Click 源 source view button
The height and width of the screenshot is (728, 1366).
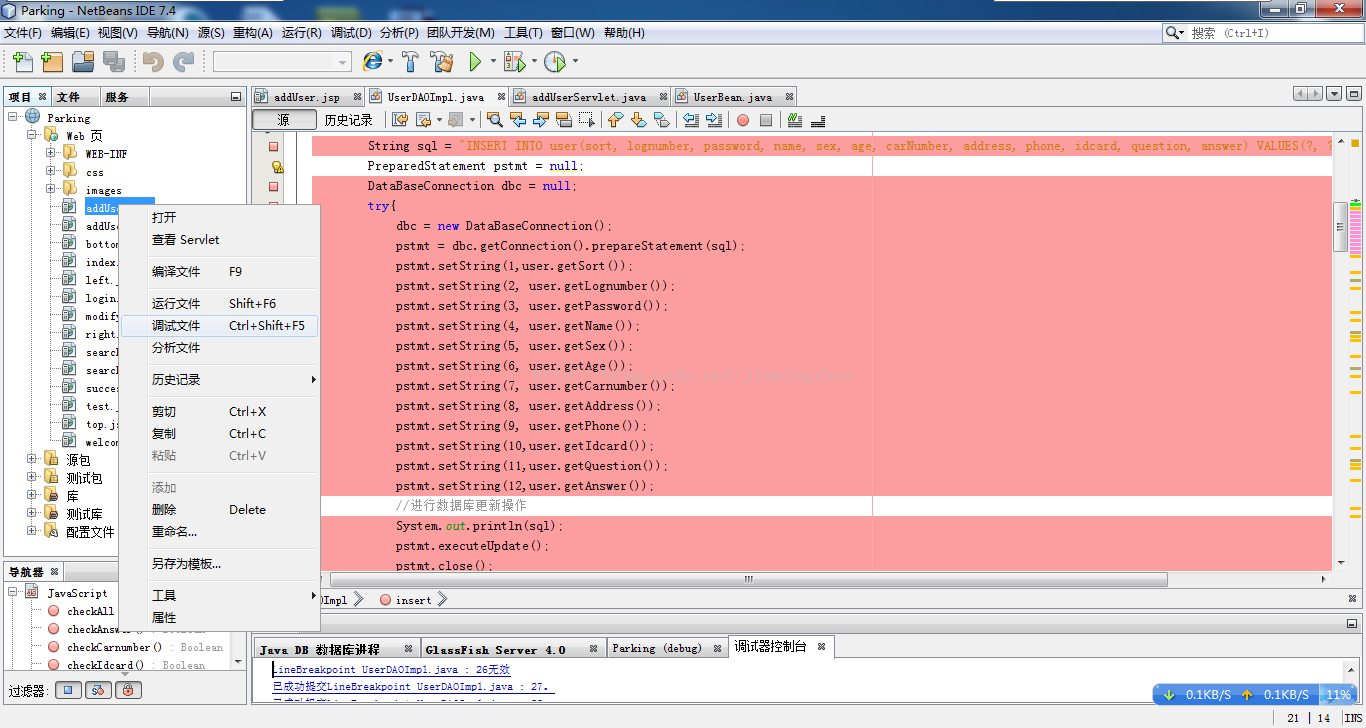(283, 120)
